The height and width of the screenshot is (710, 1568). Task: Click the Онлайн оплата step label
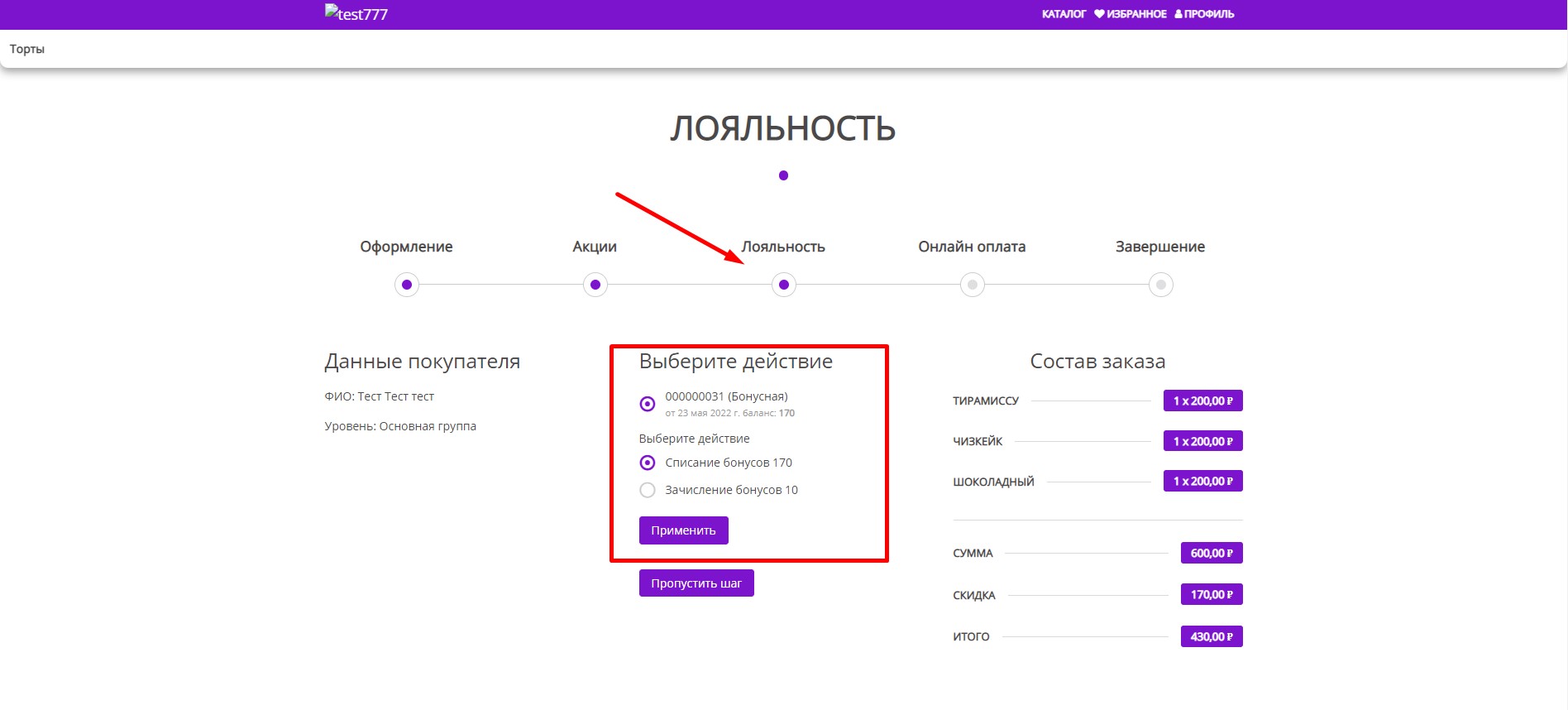972,247
